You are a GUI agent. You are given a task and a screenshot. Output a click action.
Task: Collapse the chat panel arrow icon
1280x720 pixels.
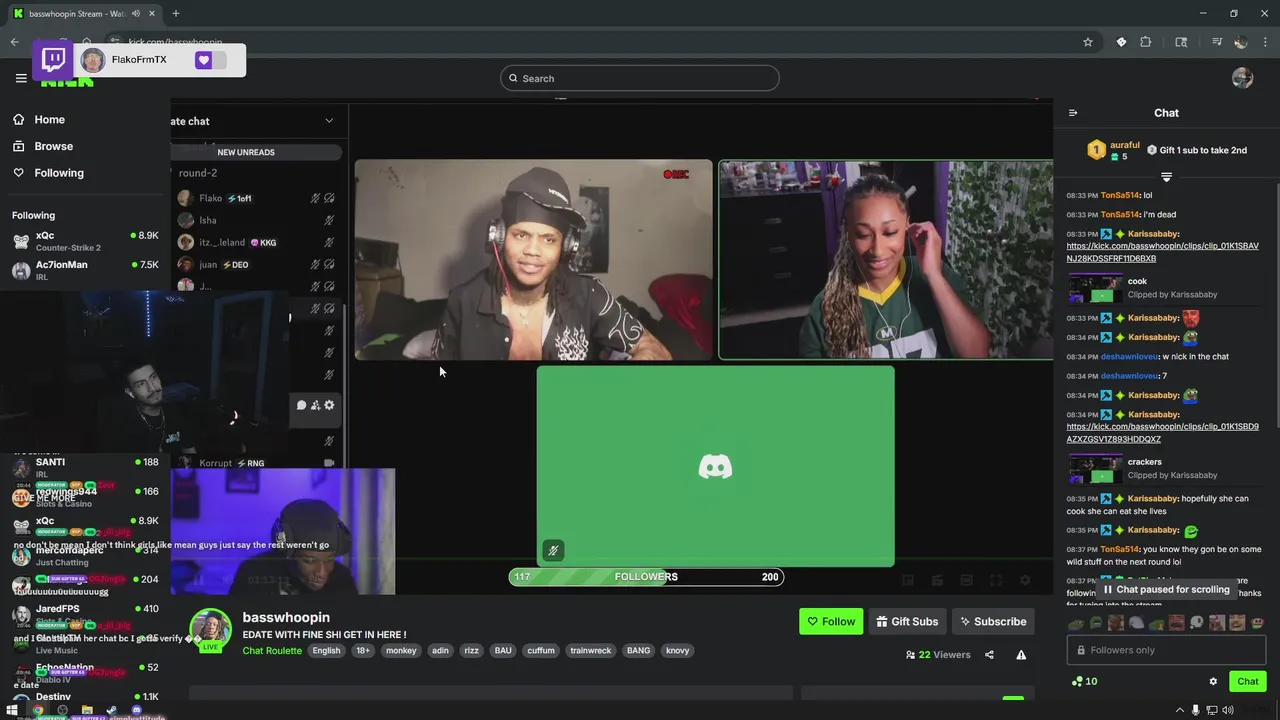pos(1073,113)
